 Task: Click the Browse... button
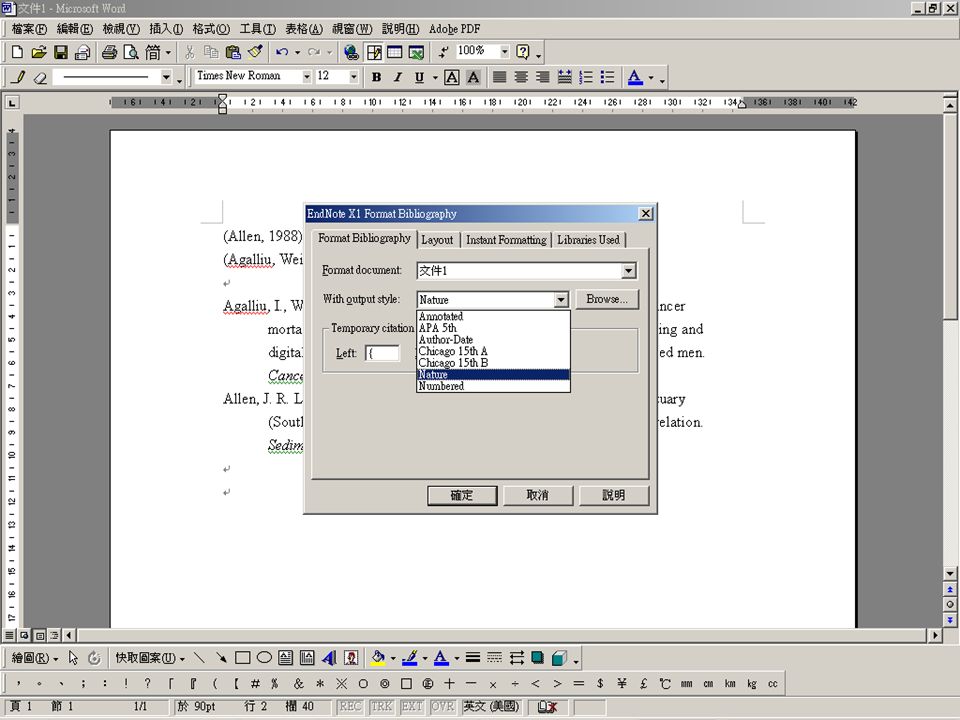pos(607,299)
